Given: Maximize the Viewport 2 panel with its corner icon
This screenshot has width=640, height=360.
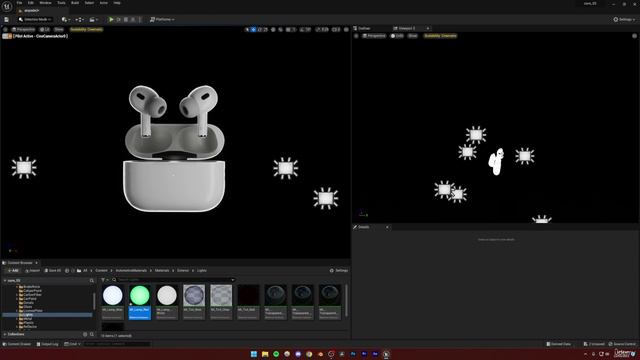Looking at the screenshot, I should [x=634, y=36].
